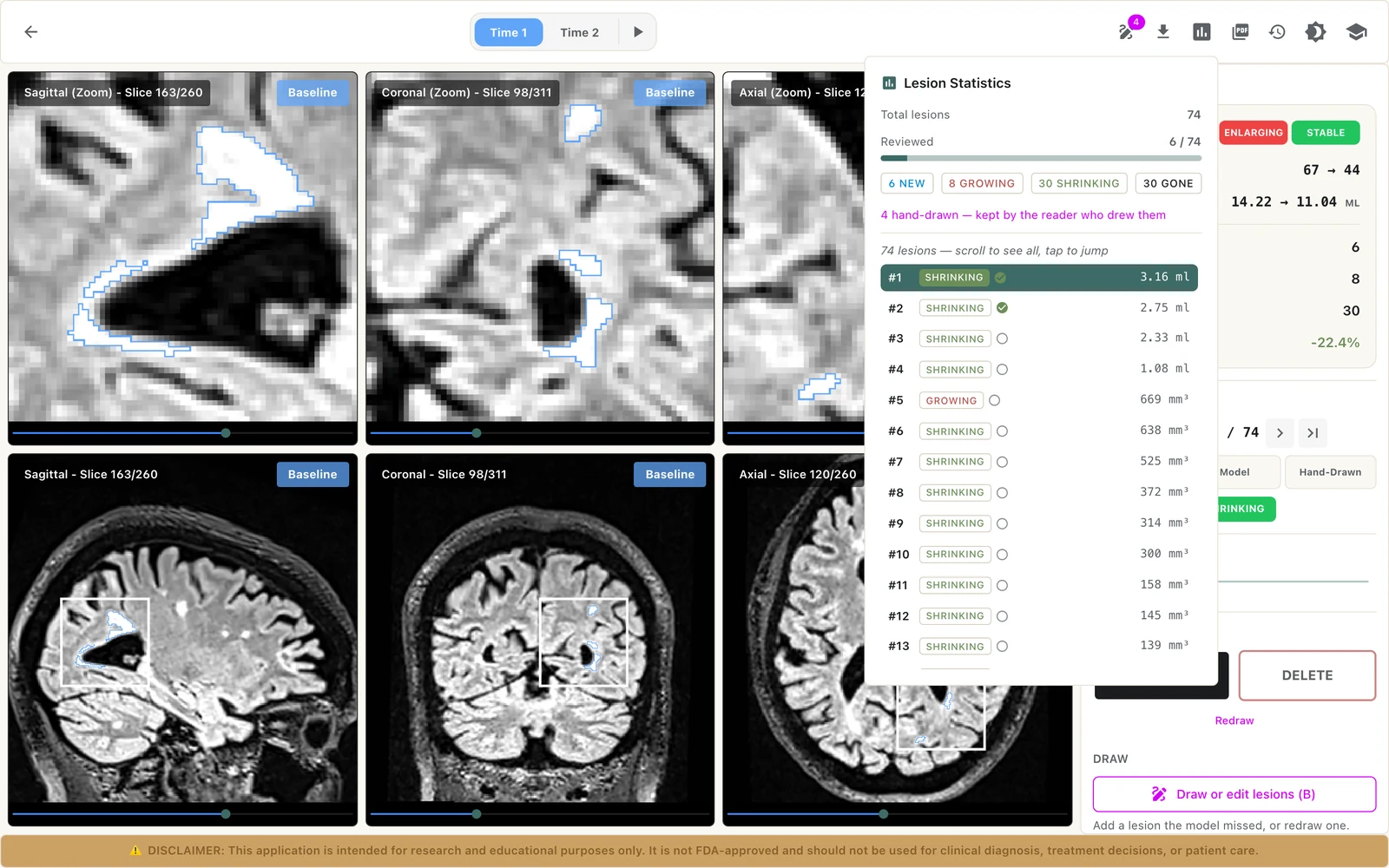Click the DELETE button
The width and height of the screenshot is (1389, 868).
click(1307, 675)
